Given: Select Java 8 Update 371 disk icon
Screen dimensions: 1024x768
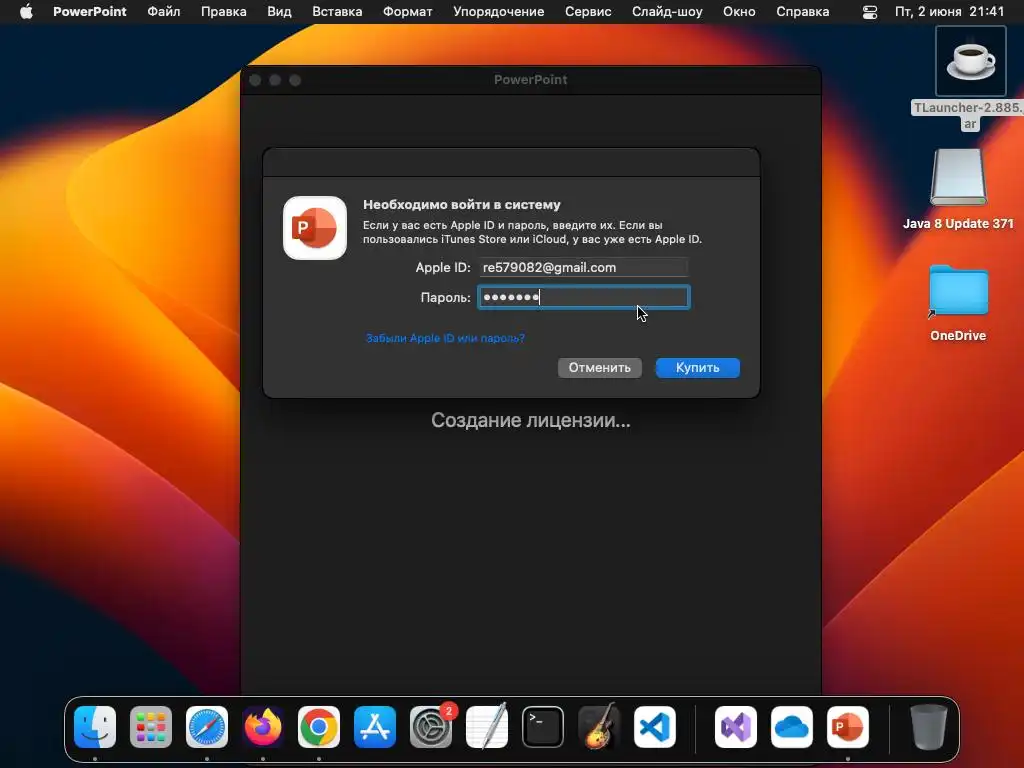Looking at the screenshot, I should tap(958, 178).
